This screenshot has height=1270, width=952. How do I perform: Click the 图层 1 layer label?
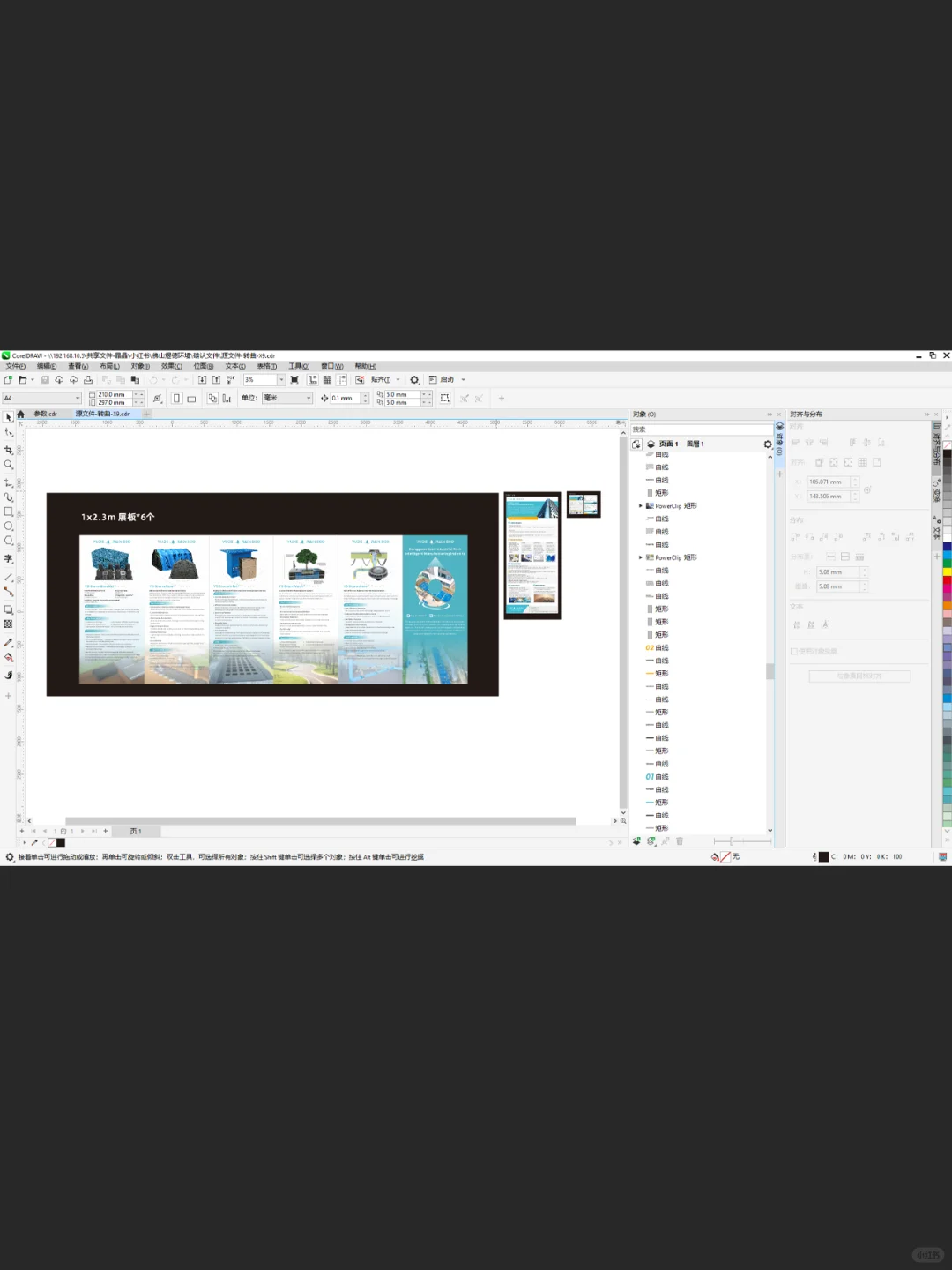pyautogui.click(x=695, y=444)
